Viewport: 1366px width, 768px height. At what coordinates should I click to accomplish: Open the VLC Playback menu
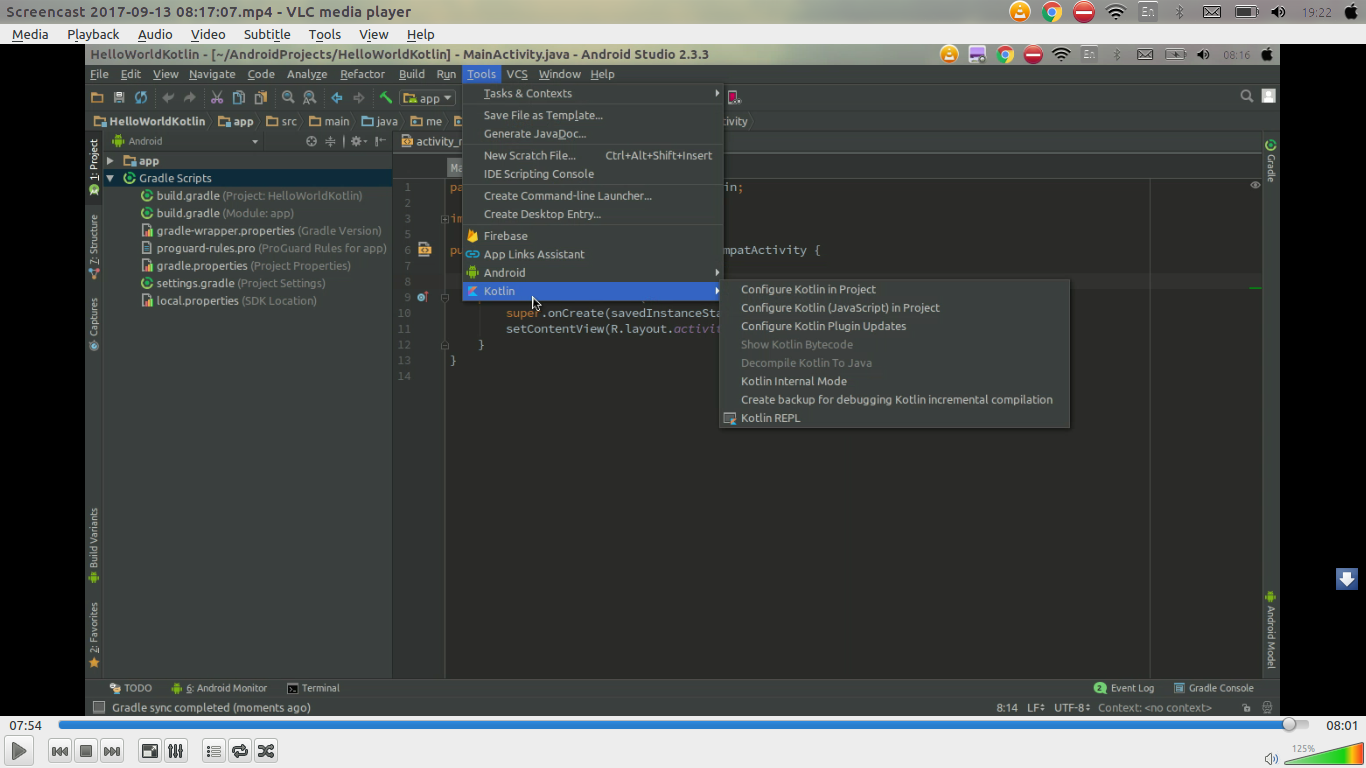[93, 34]
